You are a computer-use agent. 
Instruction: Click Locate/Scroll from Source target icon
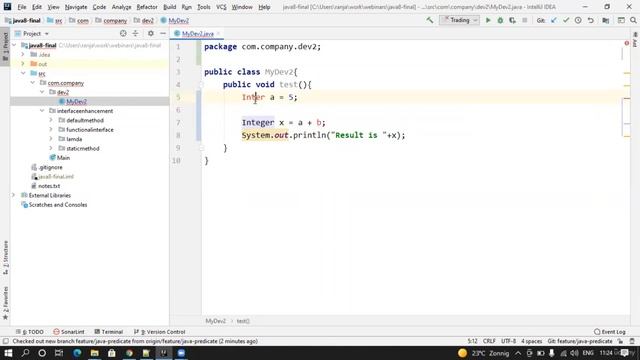123,33
